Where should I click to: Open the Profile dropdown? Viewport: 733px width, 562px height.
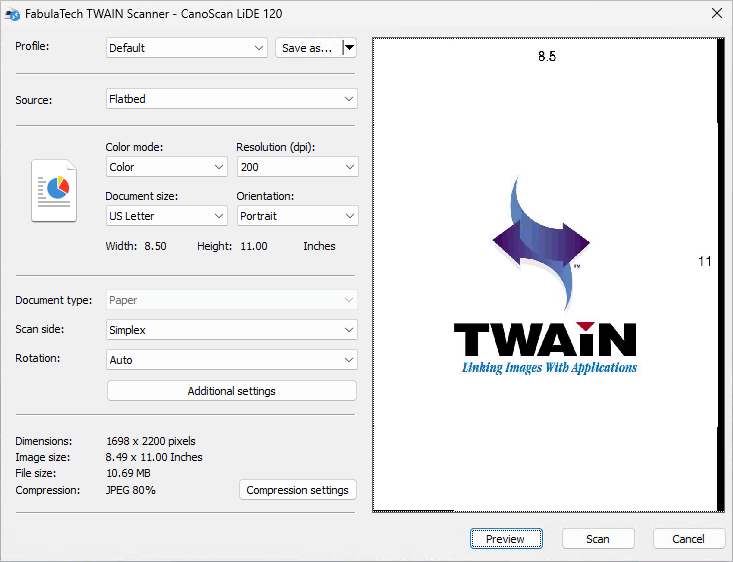pyautogui.click(x=186, y=48)
